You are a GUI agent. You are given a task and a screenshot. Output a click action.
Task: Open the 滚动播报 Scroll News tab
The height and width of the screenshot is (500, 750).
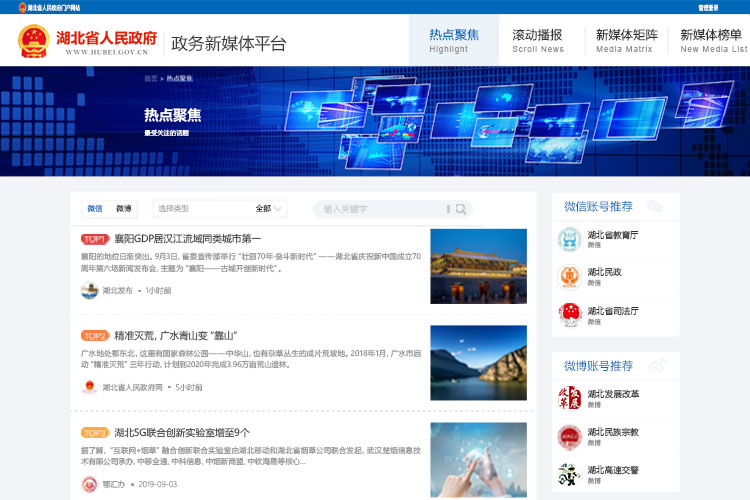[538, 40]
